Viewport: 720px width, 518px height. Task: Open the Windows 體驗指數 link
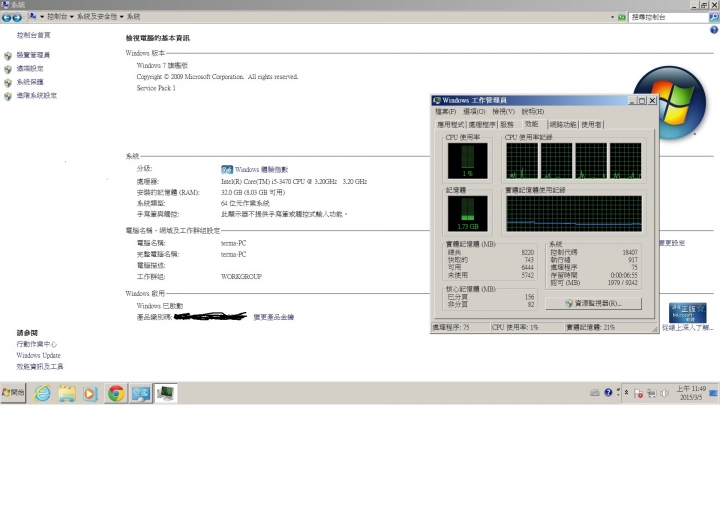coord(261,169)
